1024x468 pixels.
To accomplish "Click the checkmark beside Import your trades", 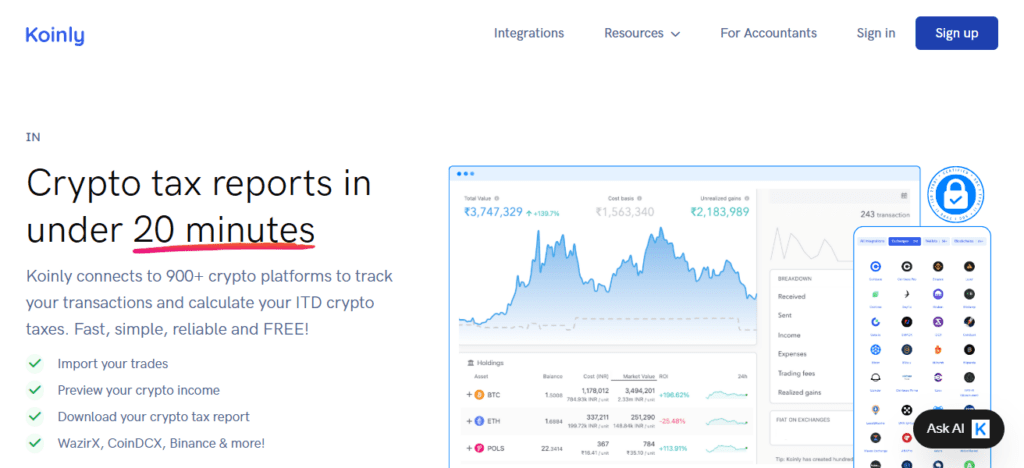I will (36, 364).
